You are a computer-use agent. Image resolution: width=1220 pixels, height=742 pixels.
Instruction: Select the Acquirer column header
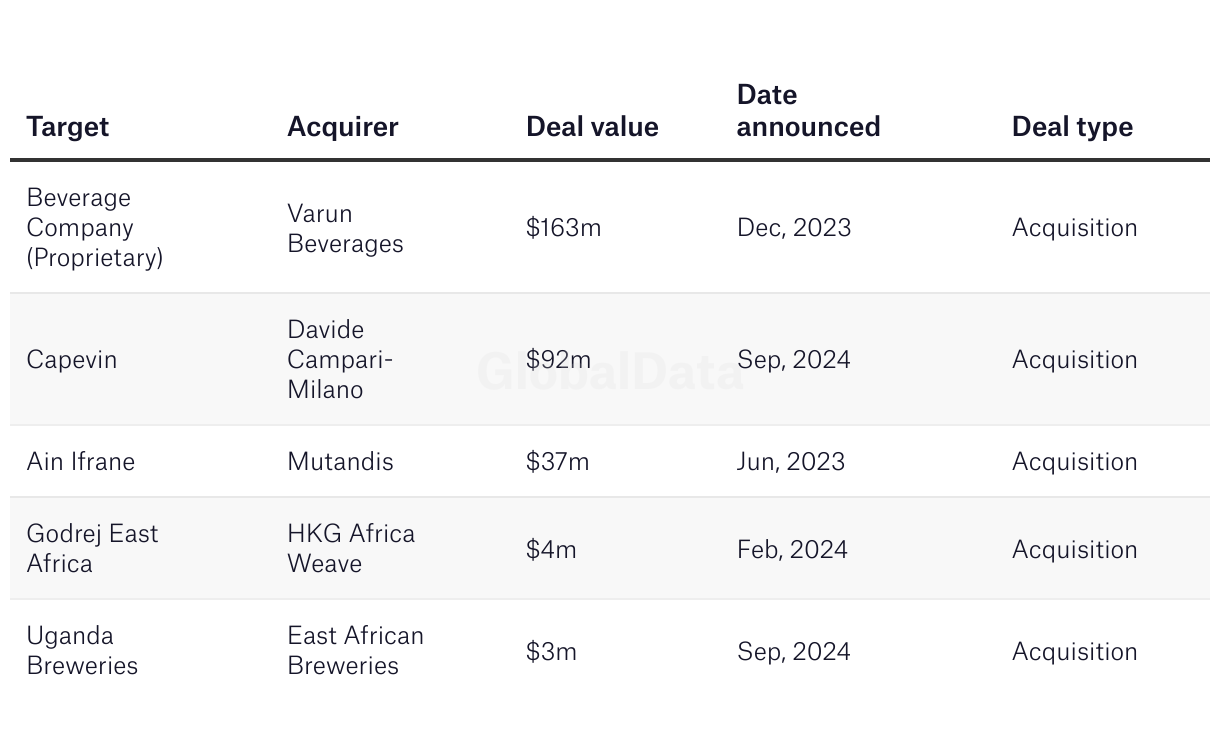coord(342,127)
